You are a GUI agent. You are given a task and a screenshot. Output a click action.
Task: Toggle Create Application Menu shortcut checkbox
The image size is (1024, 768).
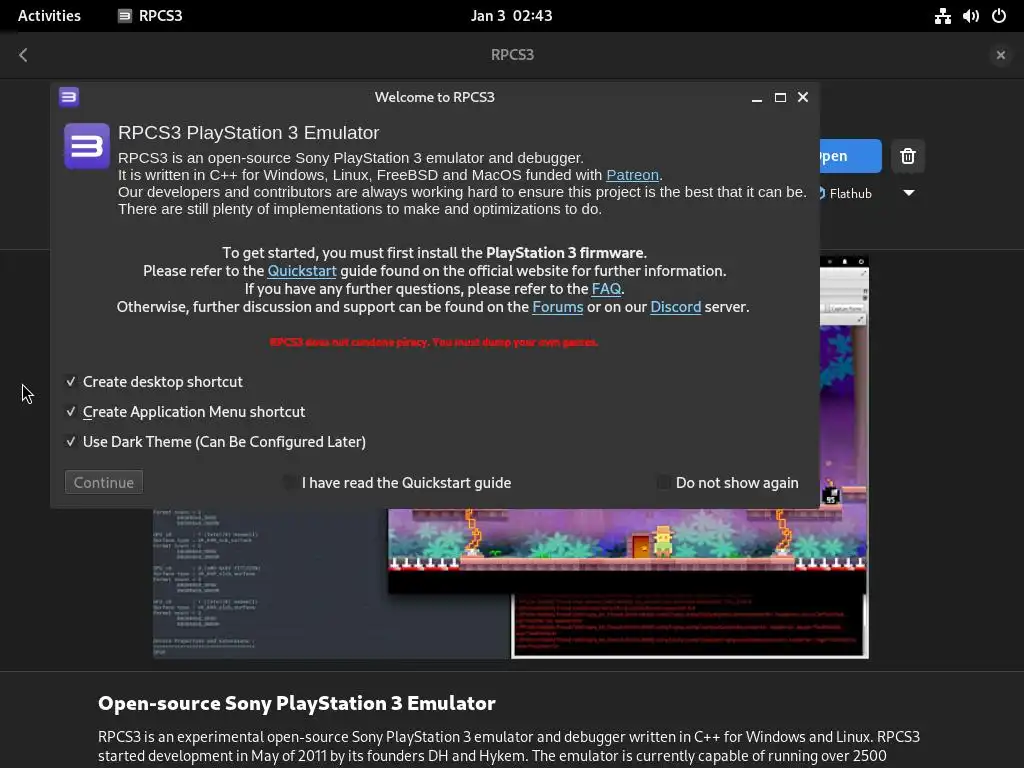coord(185,411)
